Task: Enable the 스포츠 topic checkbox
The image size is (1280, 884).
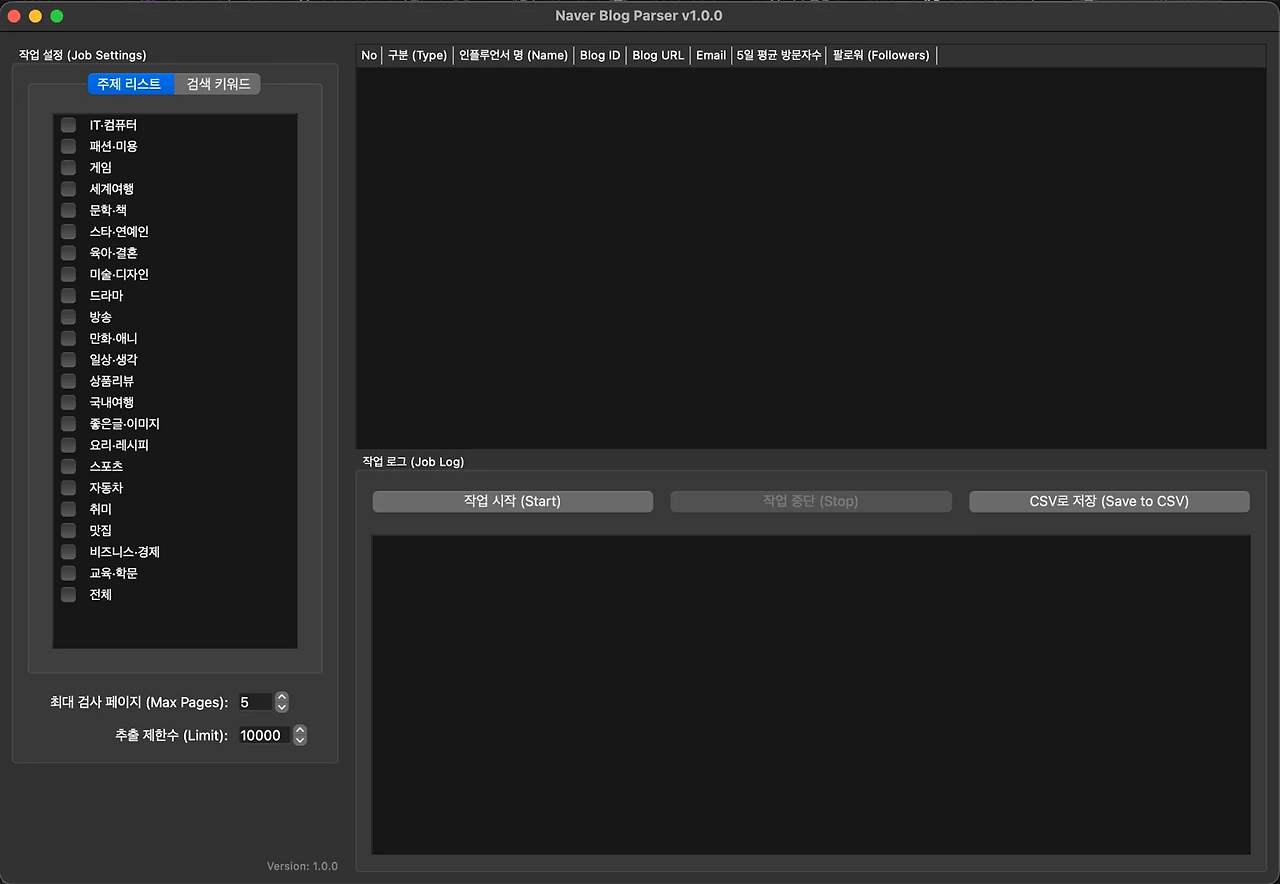Action: (67, 466)
